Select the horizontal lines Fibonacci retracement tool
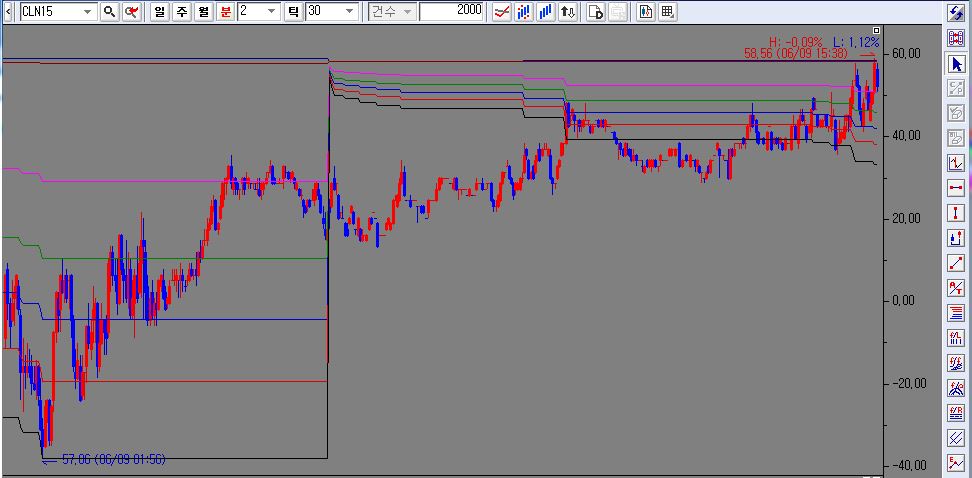 point(955,313)
